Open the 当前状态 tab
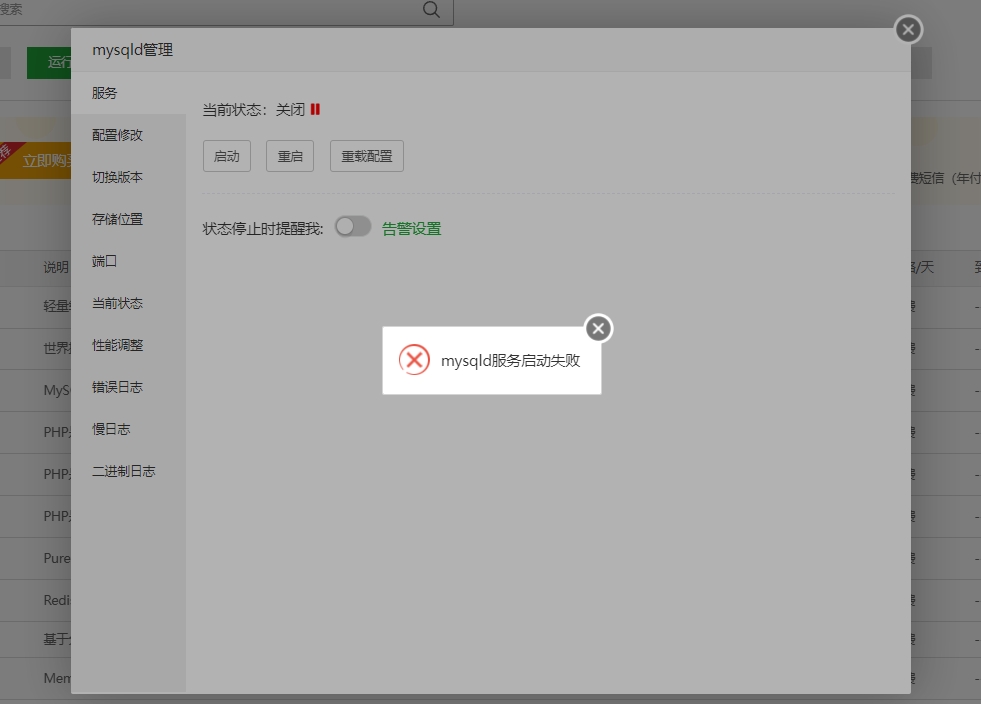This screenshot has width=981, height=704. tap(128, 304)
